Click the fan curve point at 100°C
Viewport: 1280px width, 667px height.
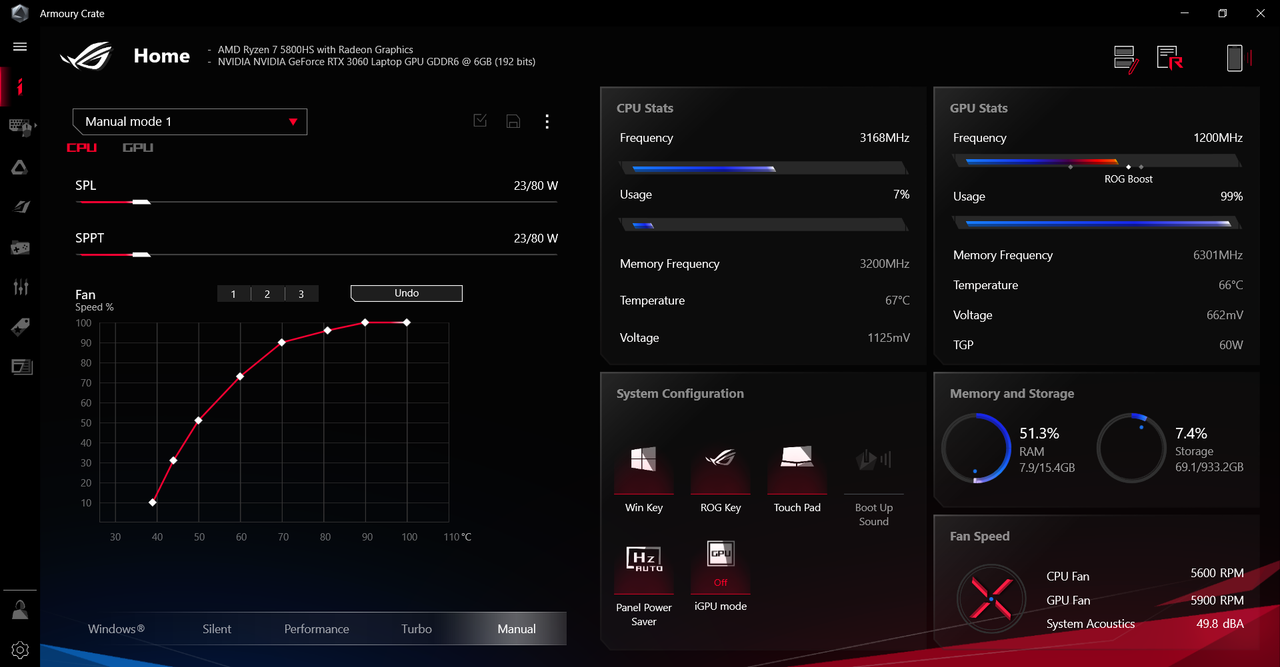(x=407, y=322)
